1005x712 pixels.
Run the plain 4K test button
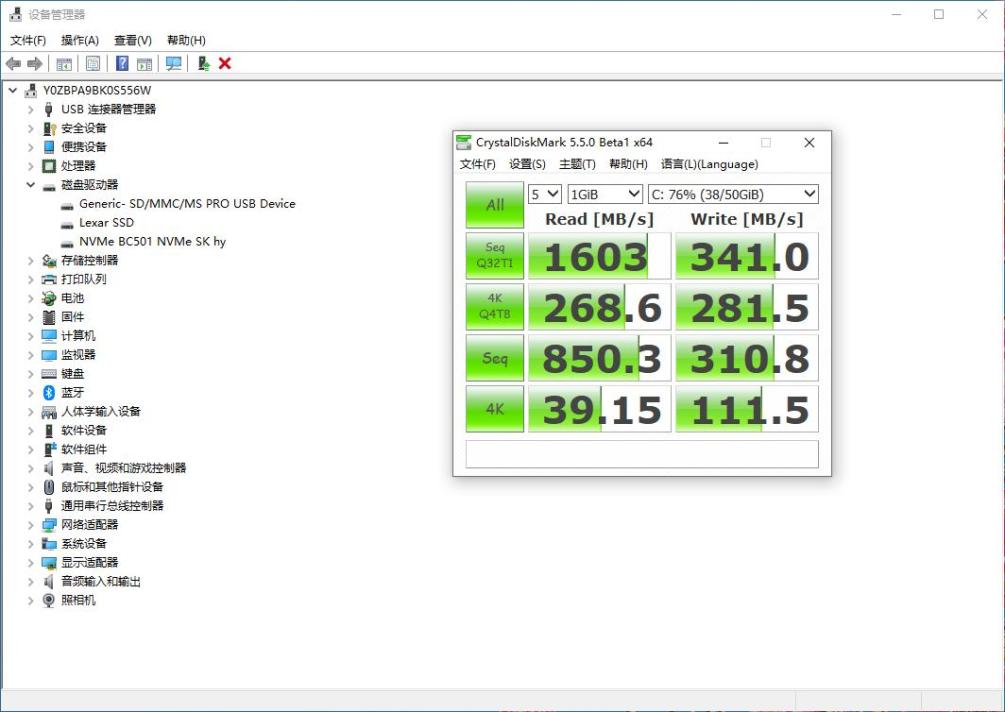(495, 409)
